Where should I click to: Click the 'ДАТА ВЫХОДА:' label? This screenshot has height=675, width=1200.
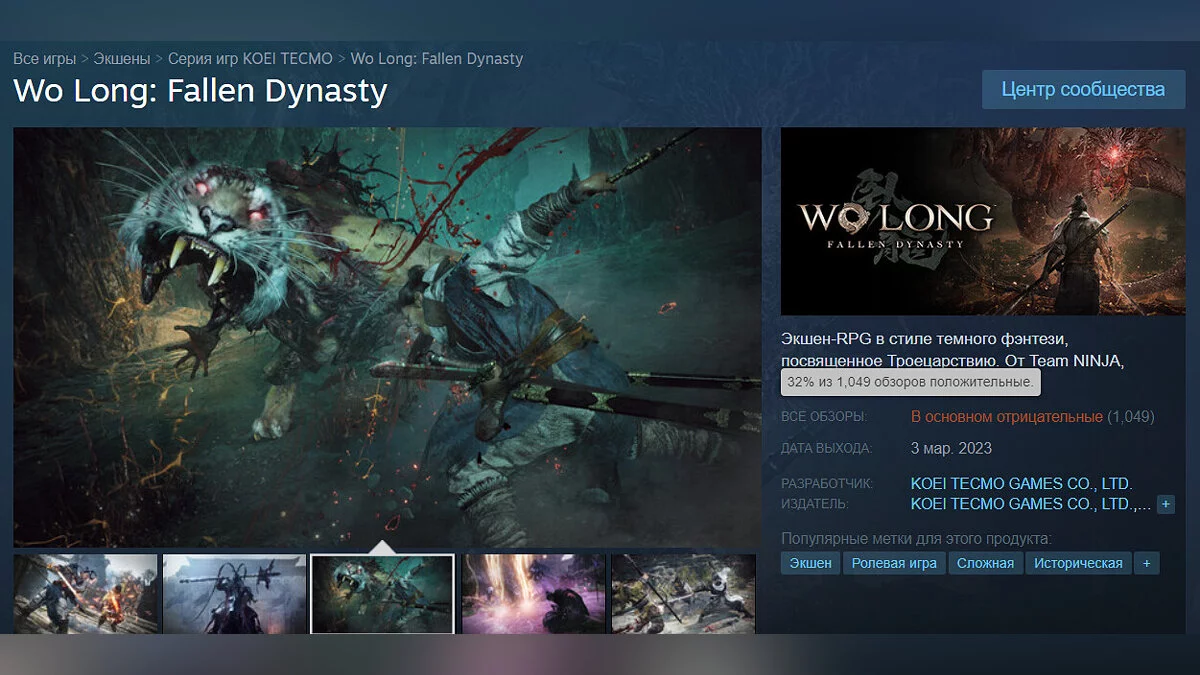826,448
